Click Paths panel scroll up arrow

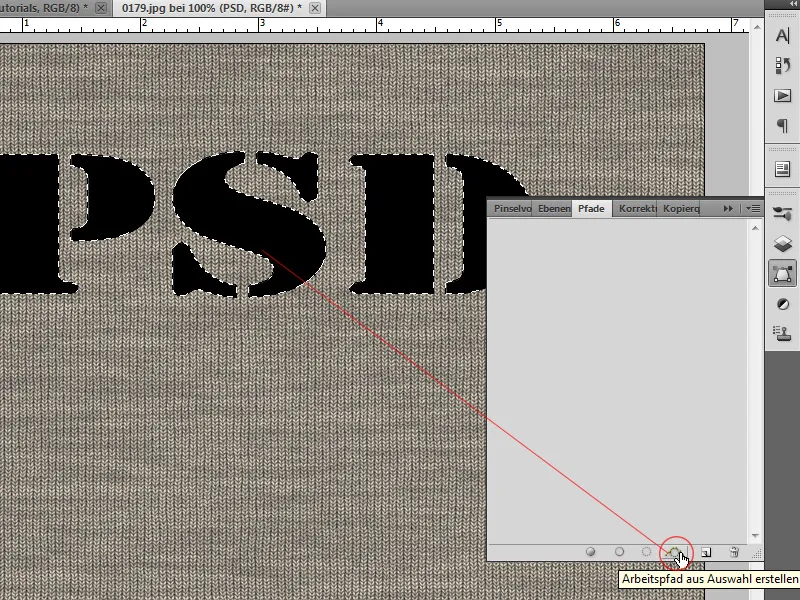pos(755,228)
